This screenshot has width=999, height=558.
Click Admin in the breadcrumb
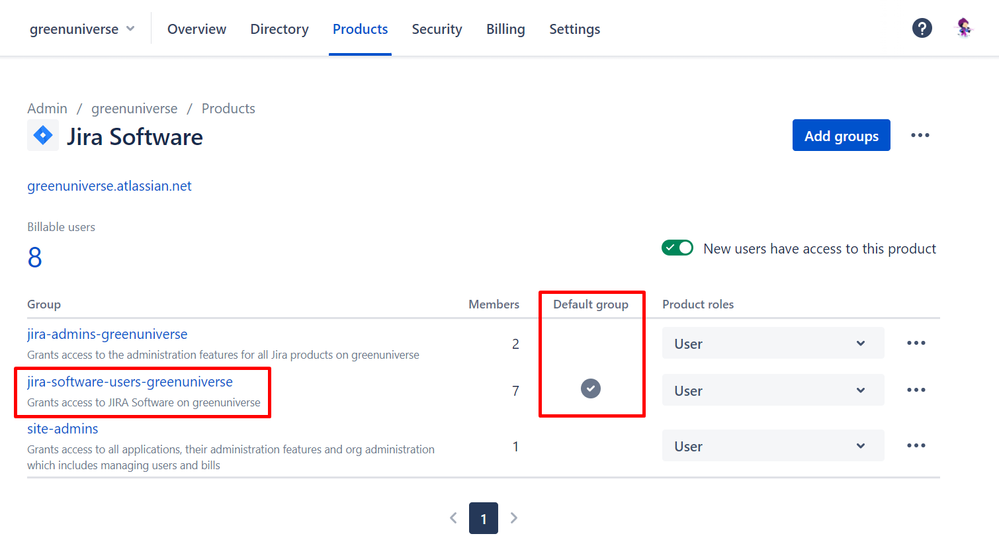47,108
